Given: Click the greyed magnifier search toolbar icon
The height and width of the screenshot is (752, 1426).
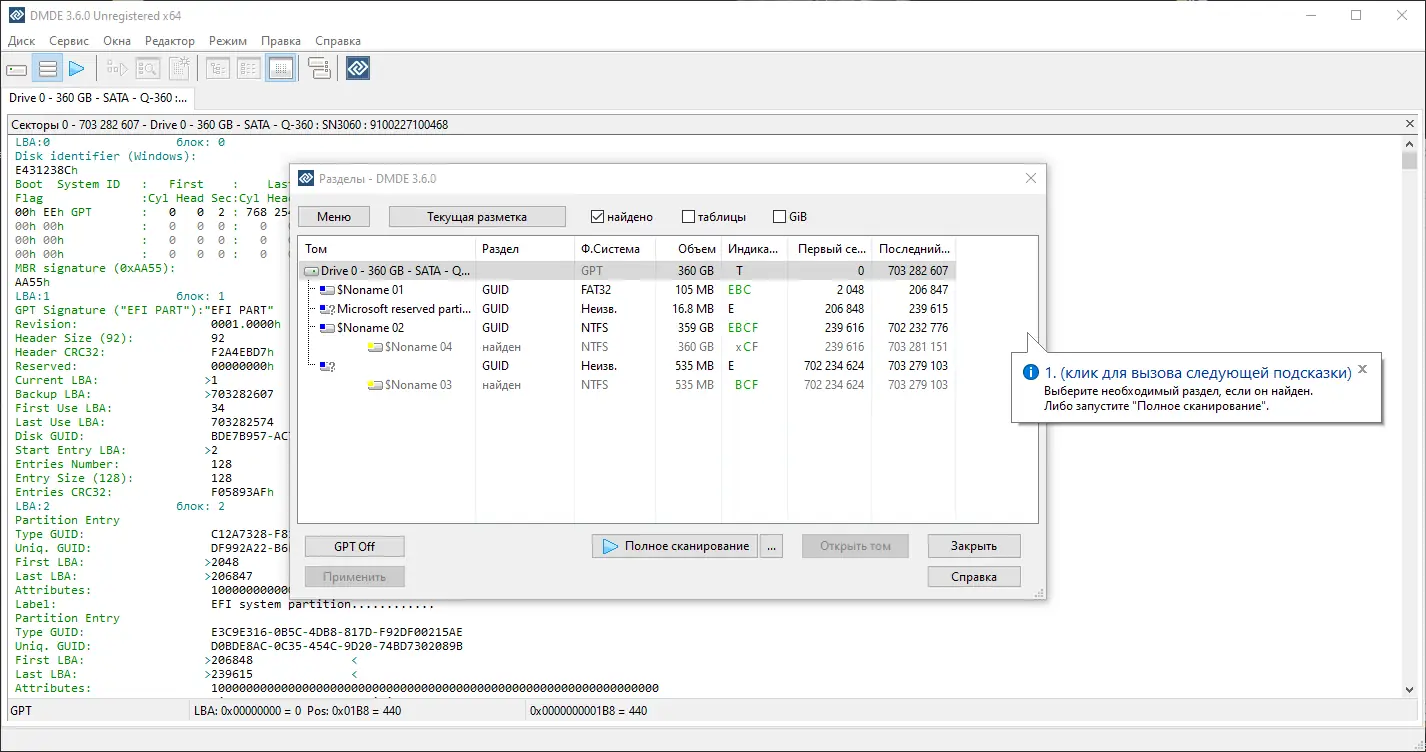Looking at the screenshot, I should [148, 69].
